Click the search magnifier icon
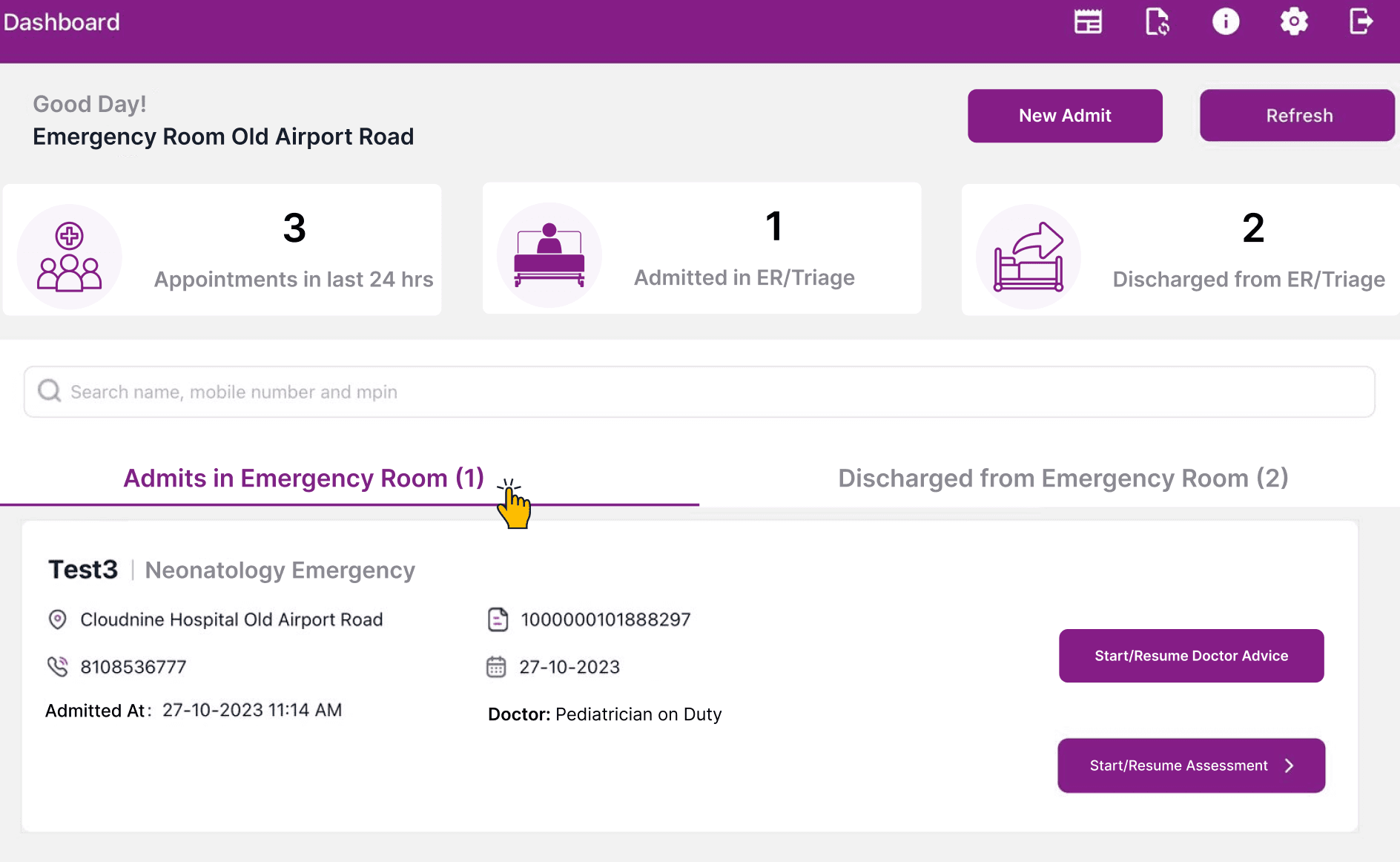The height and width of the screenshot is (862, 1400). point(50,391)
